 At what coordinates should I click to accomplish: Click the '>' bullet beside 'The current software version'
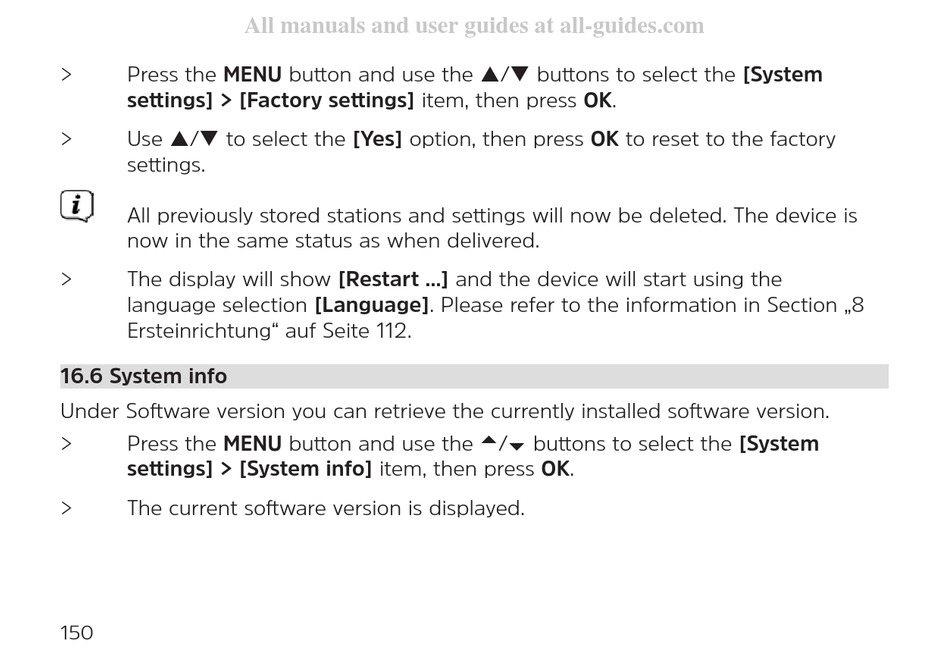(x=67, y=508)
